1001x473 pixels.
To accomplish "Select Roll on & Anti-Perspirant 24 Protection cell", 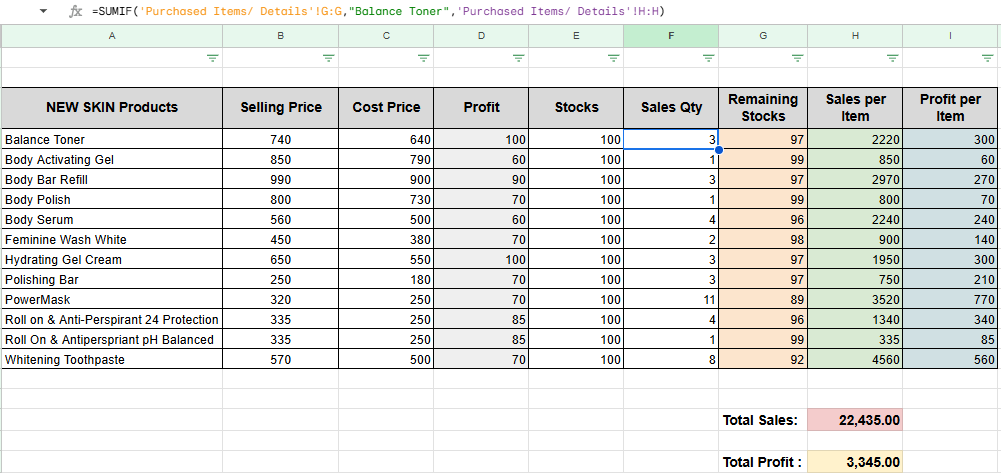I will pyautogui.click(x=112, y=319).
